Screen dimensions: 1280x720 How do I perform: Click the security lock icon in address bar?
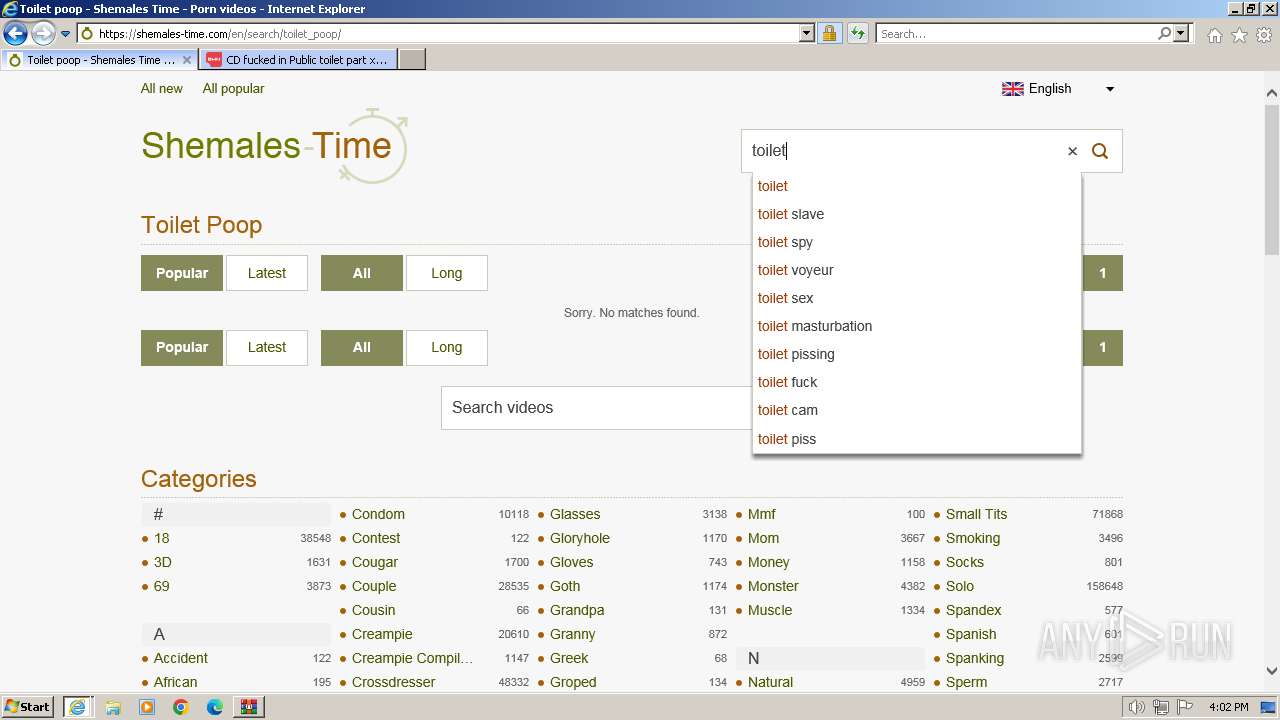point(829,33)
